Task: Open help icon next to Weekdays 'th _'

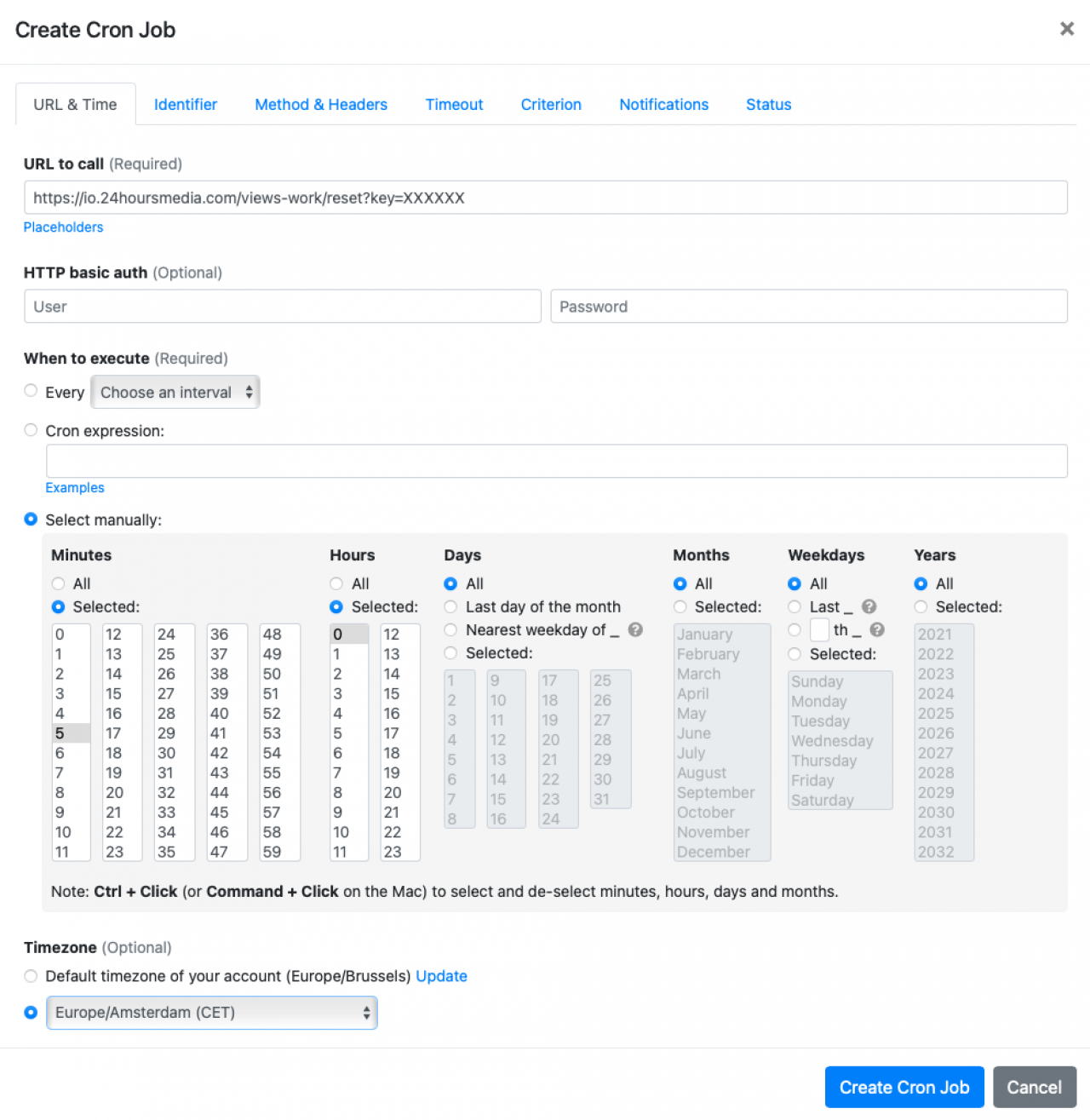Action: (877, 629)
